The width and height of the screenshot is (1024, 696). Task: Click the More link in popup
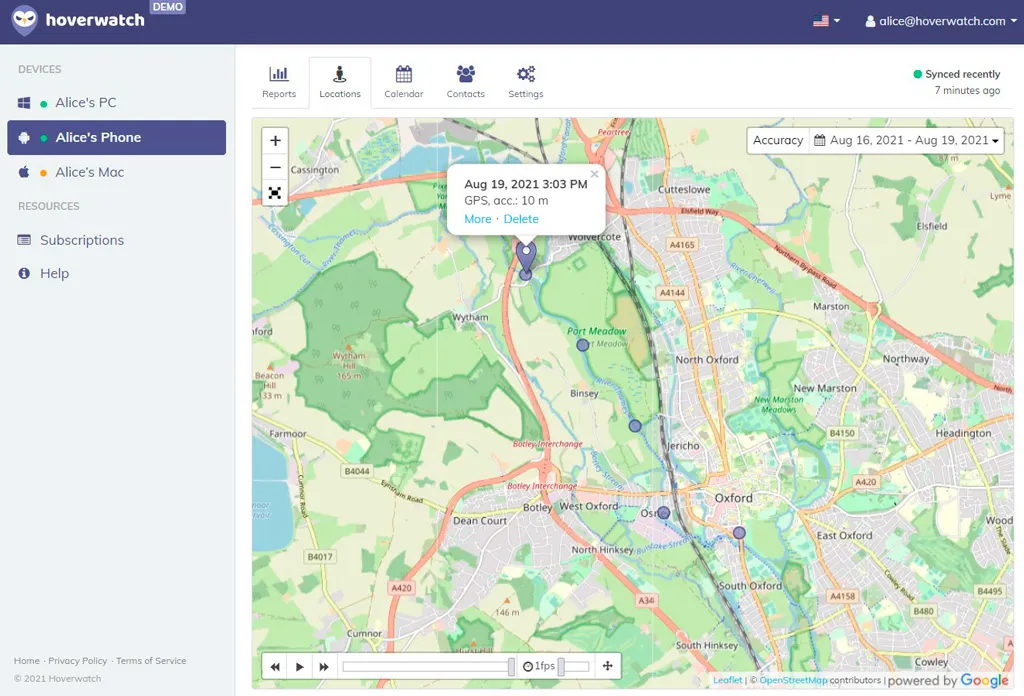click(478, 219)
